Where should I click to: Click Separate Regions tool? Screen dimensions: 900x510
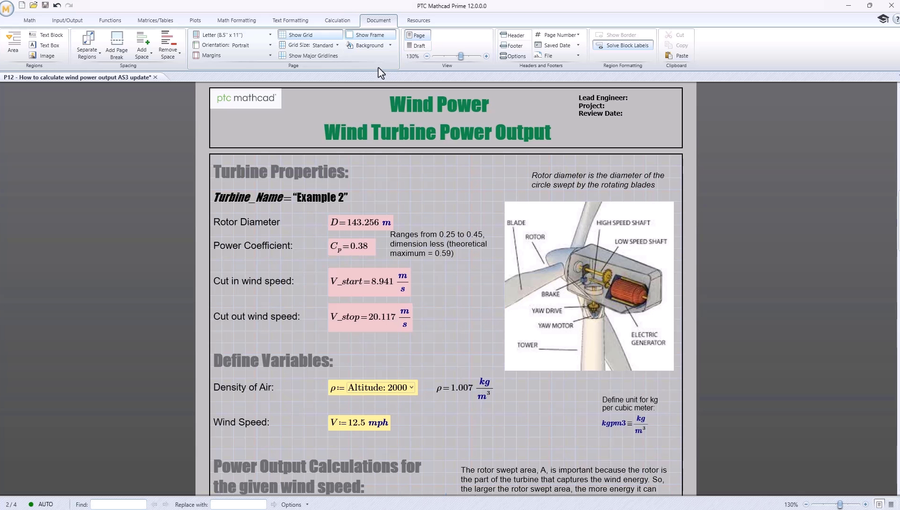[87, 45]
